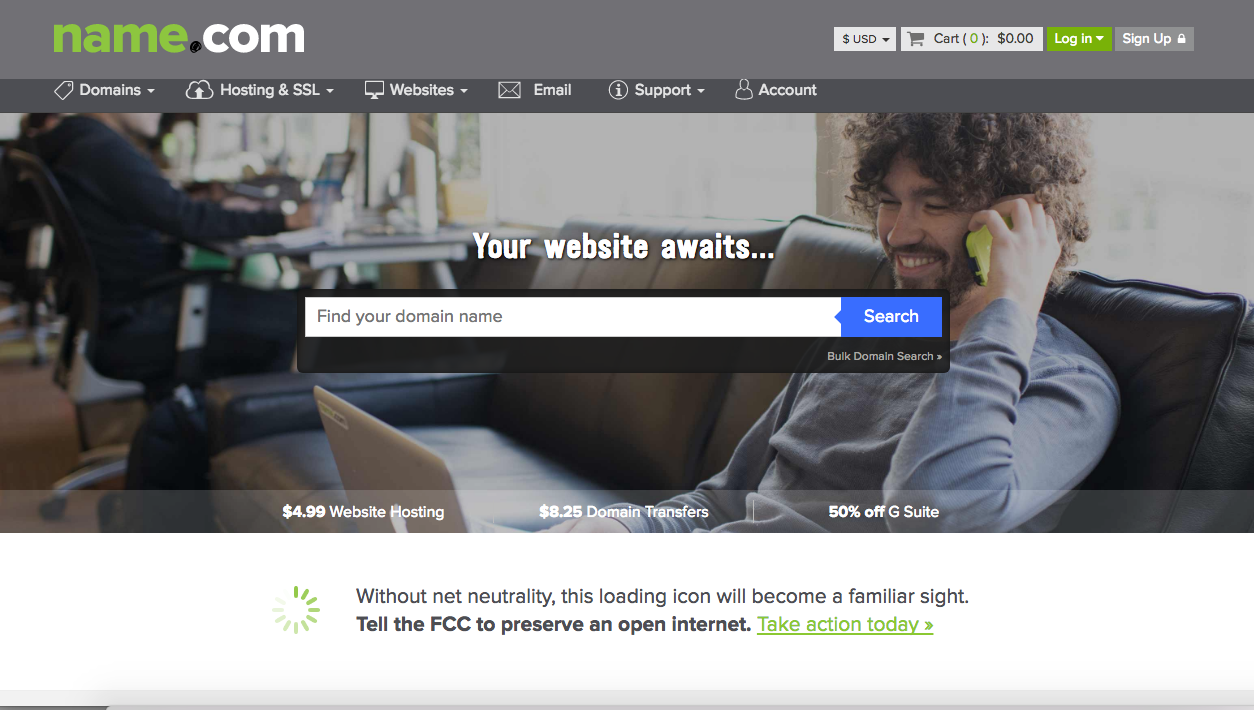Open the Hosting & SSL menu
The height and width of the screenshot is (710, 1254).
[x=260, y=90]
